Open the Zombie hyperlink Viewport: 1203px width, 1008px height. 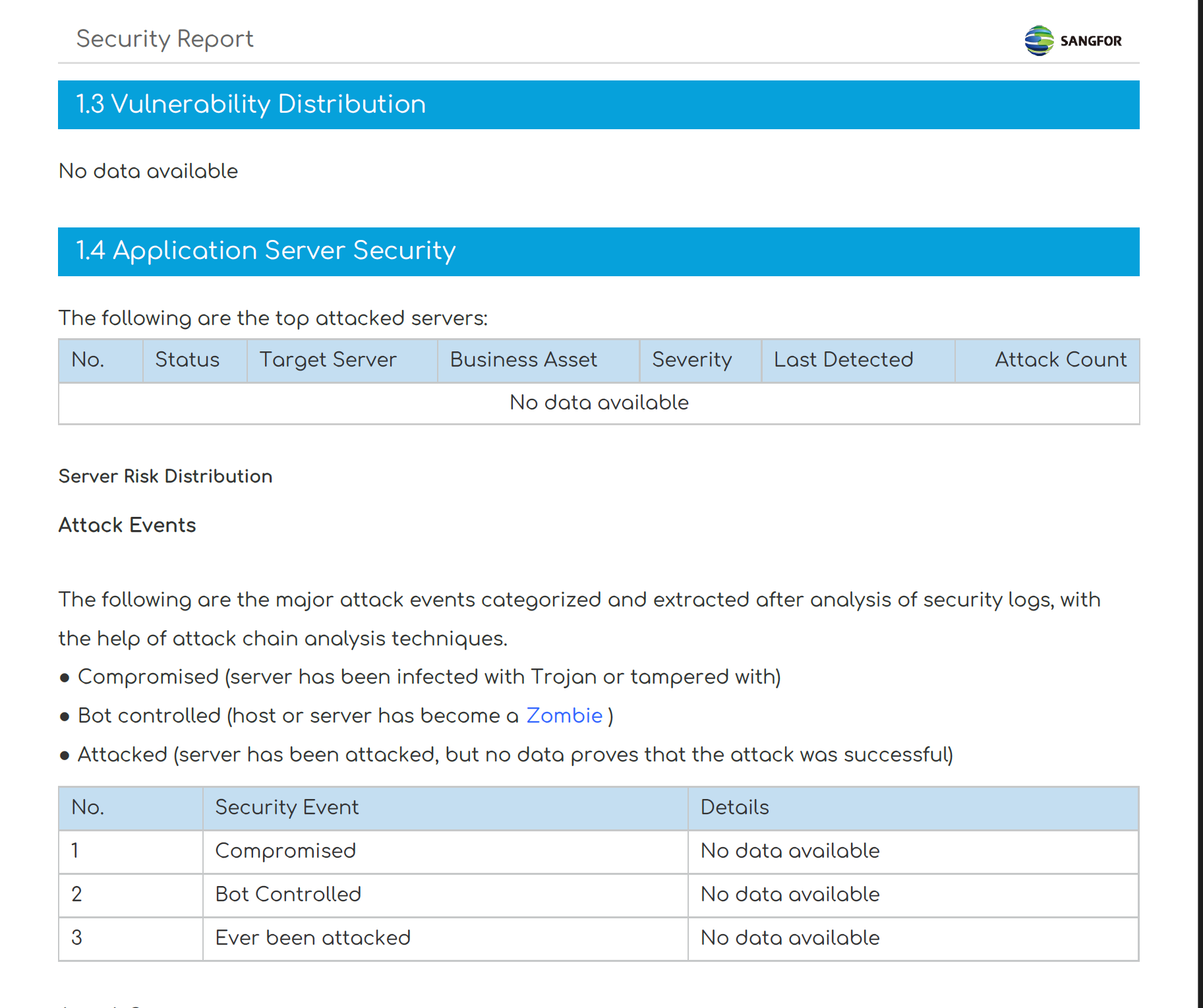564,715
